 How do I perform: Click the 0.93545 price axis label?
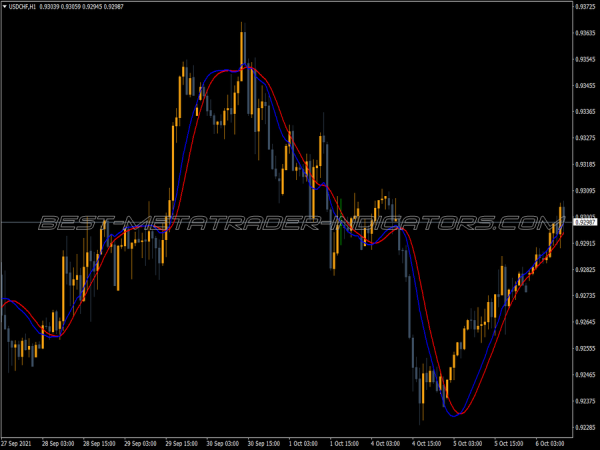(585, 59)
